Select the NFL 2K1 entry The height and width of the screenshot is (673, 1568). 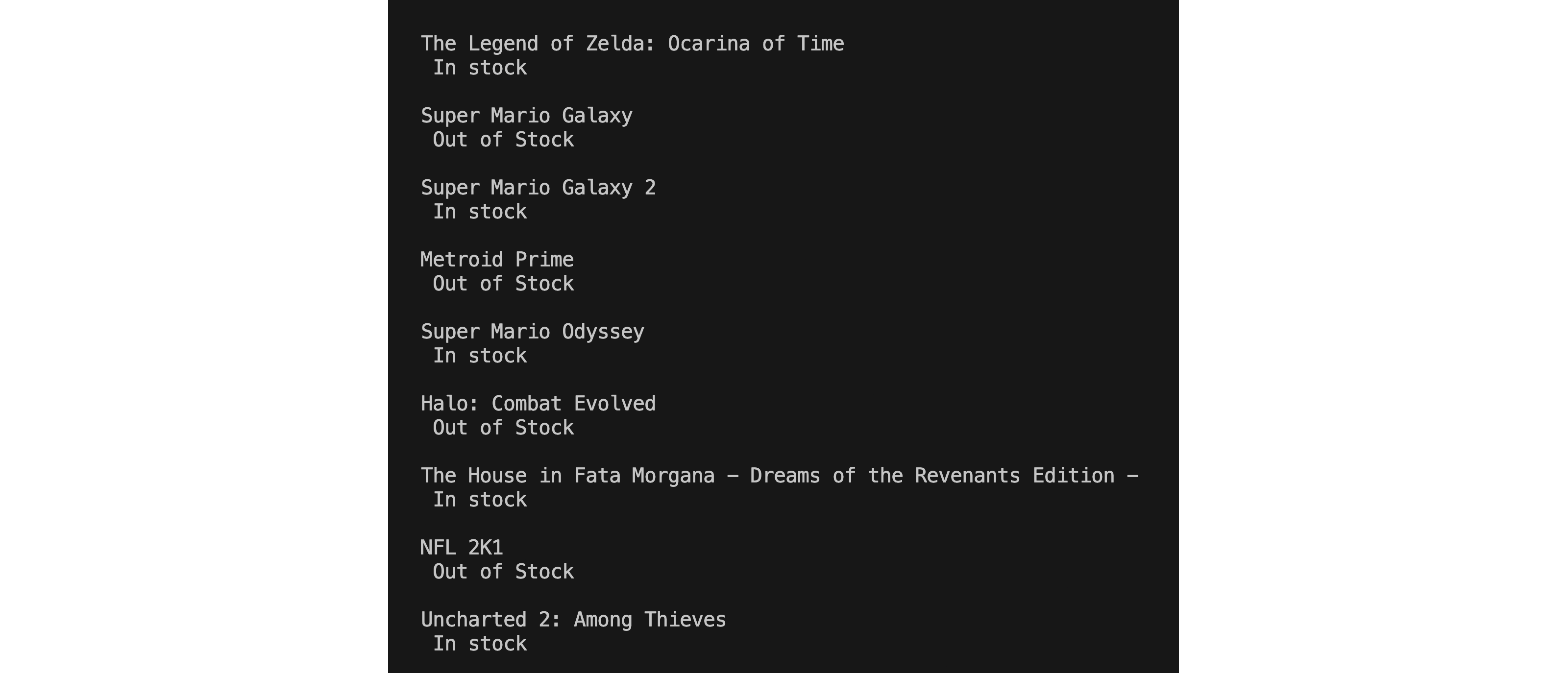(462, 548)
